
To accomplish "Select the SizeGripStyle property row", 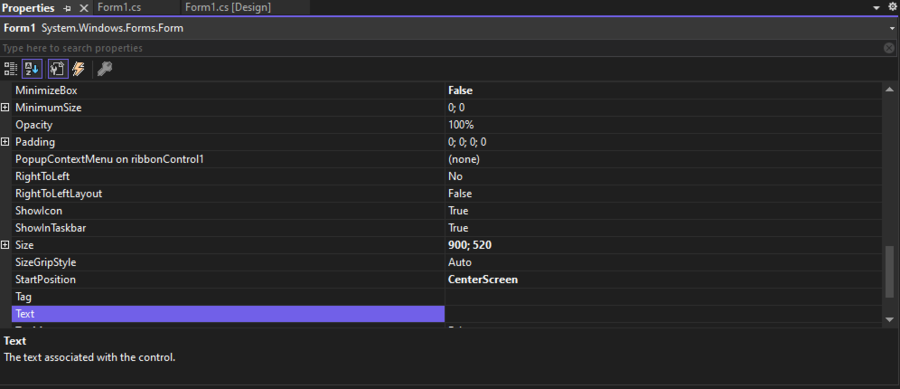I will 228,262.
